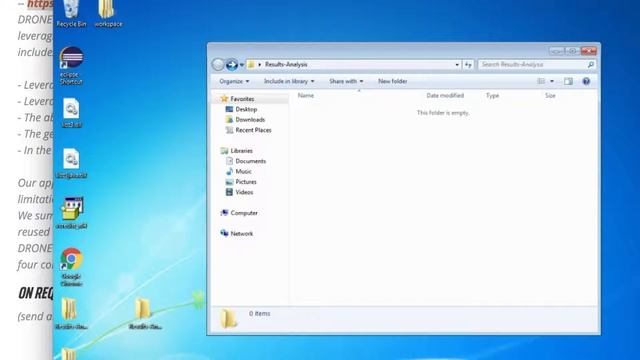Open the workspace folder on the desktop
Image resolution: width=640 pixels, height=360 pixels.
108,13
